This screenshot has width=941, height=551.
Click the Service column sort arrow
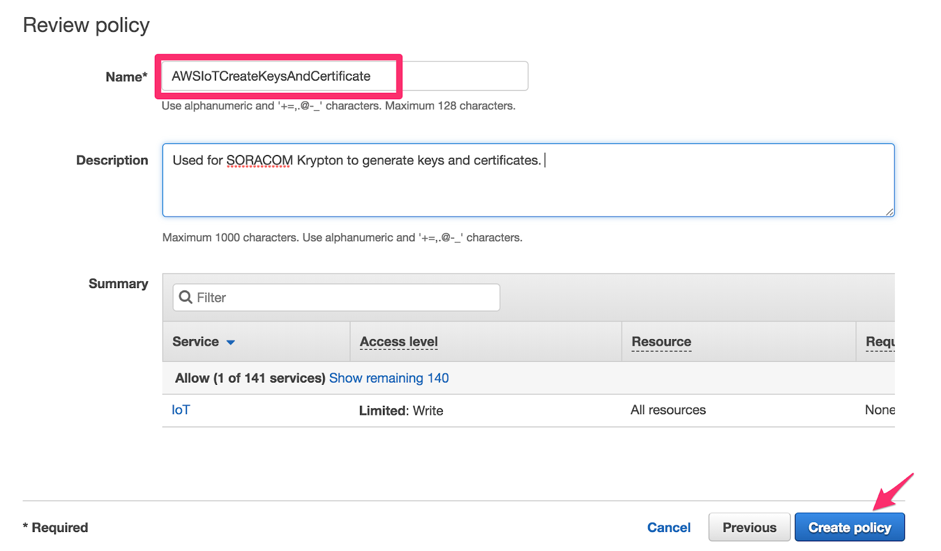[x=231, y=342]
